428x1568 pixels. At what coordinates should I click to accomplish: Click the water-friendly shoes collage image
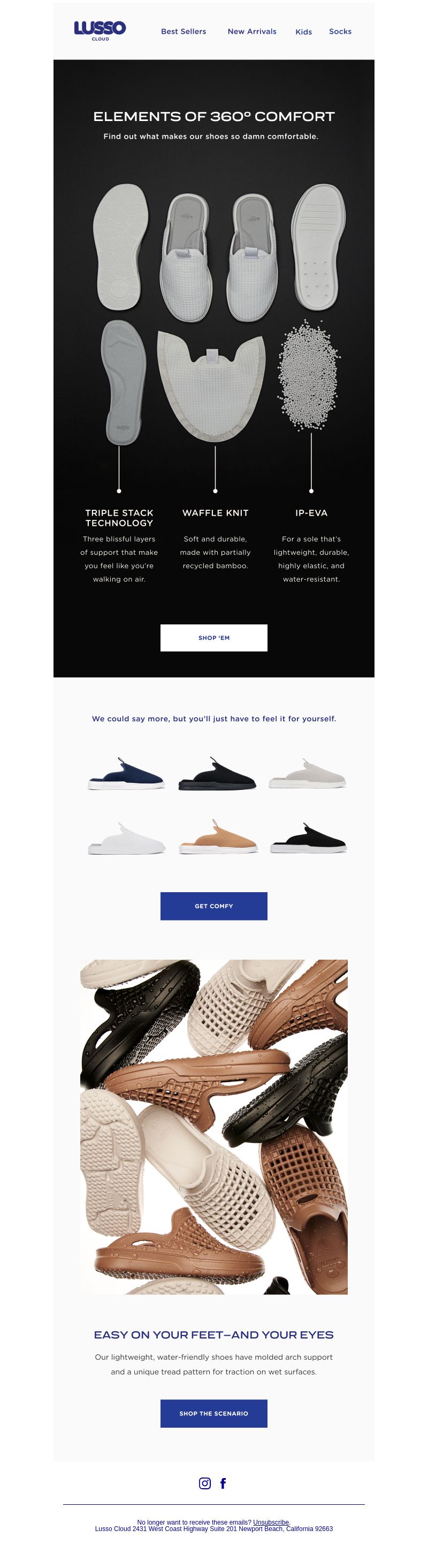coord(214,1127)
